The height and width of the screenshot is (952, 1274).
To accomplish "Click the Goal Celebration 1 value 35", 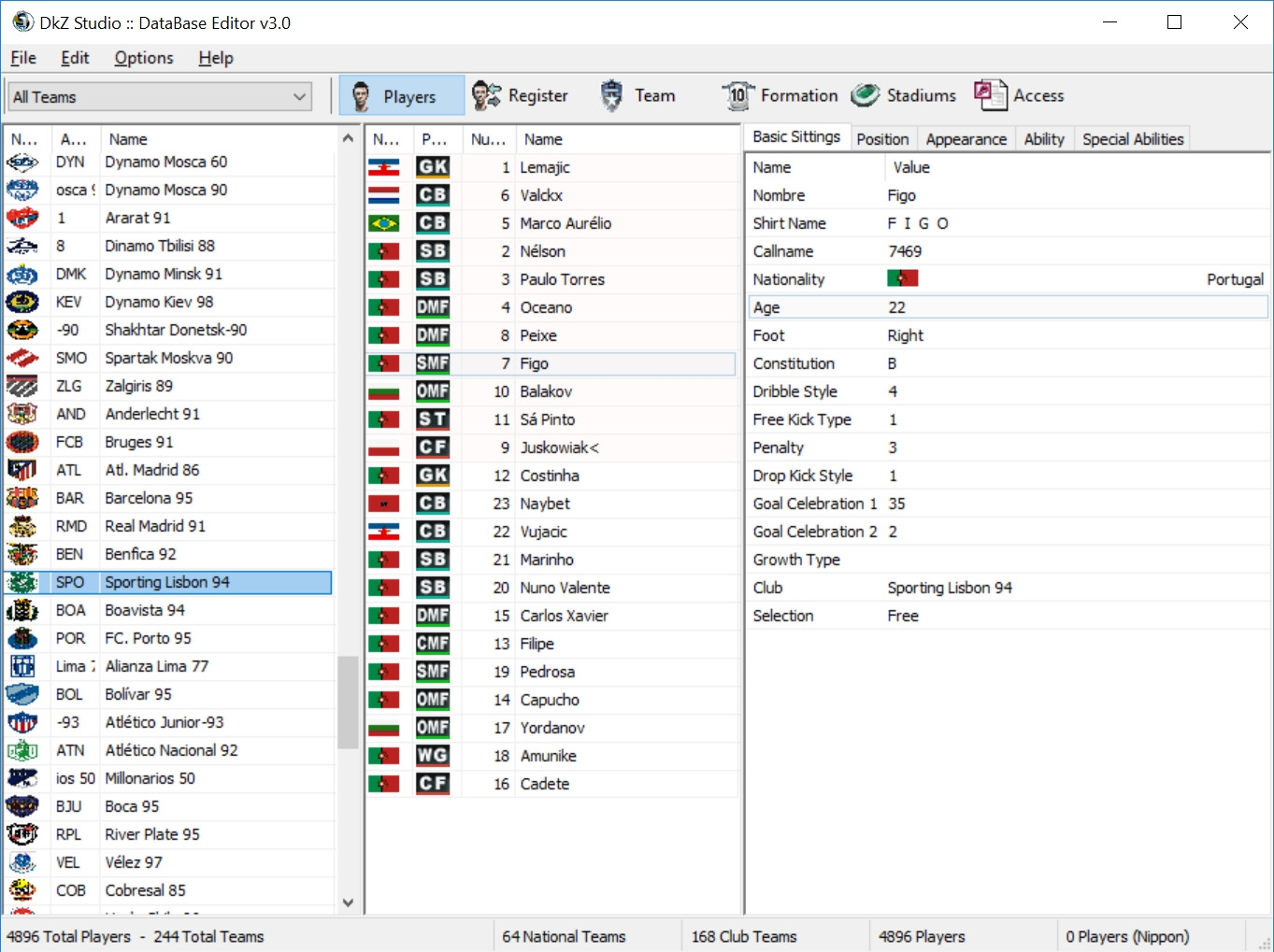I will pyautogui.click(x=896, y=504).
